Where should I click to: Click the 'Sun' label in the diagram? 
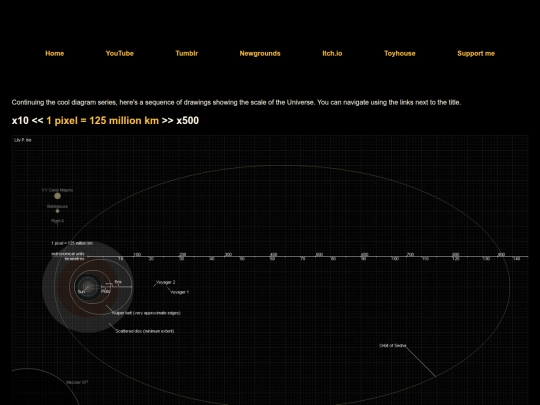(81, 292)
